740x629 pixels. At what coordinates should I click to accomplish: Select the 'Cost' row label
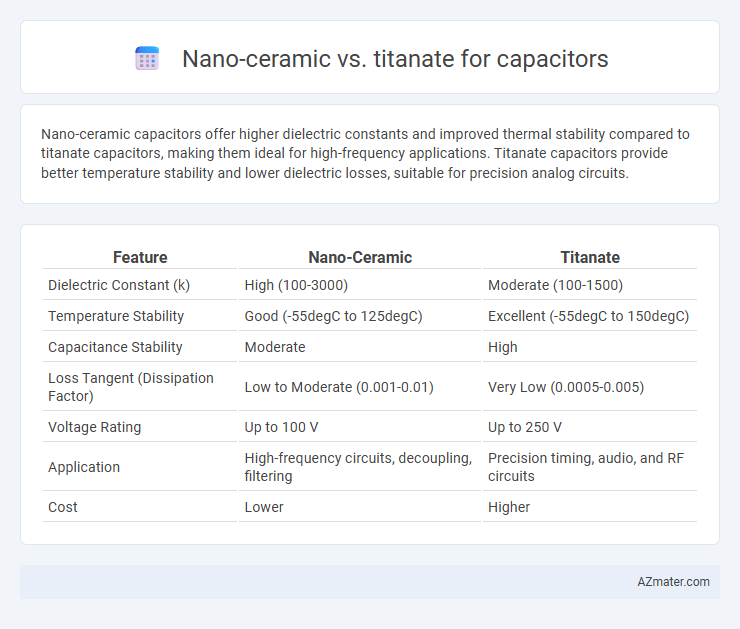tap(63, 507)
